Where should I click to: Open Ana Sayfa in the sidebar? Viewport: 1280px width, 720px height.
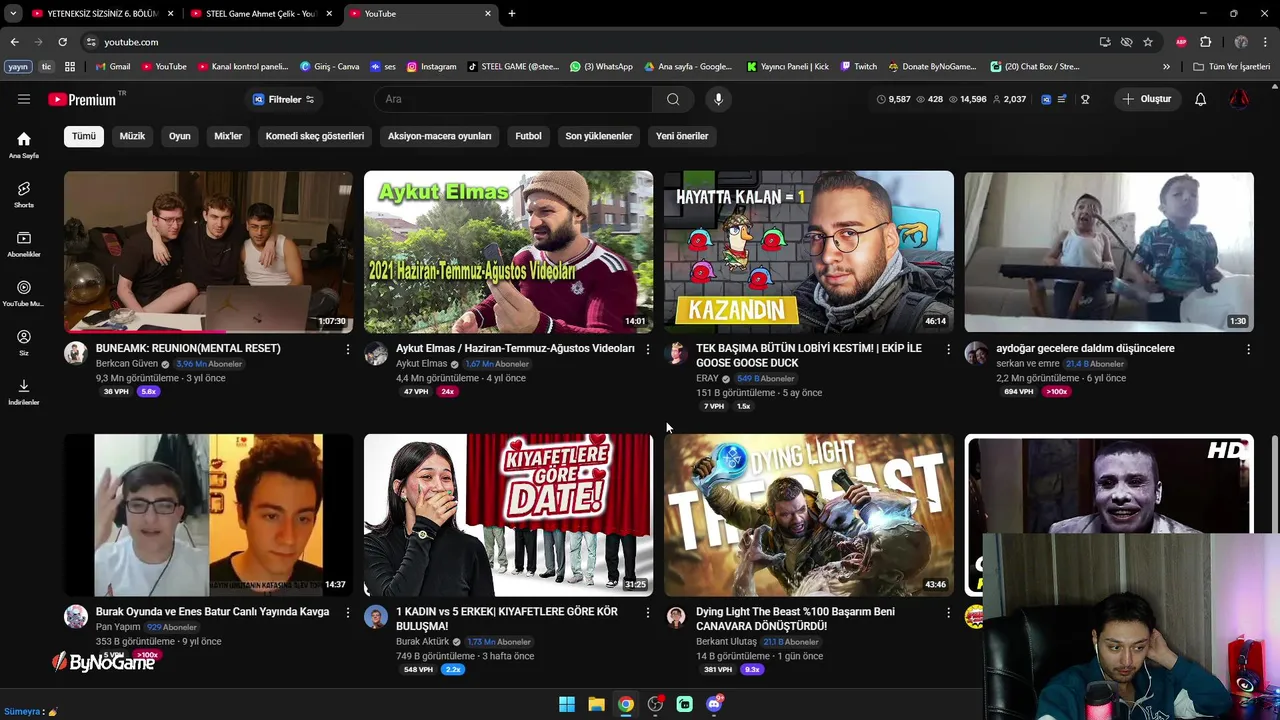[x=24, y=145]
